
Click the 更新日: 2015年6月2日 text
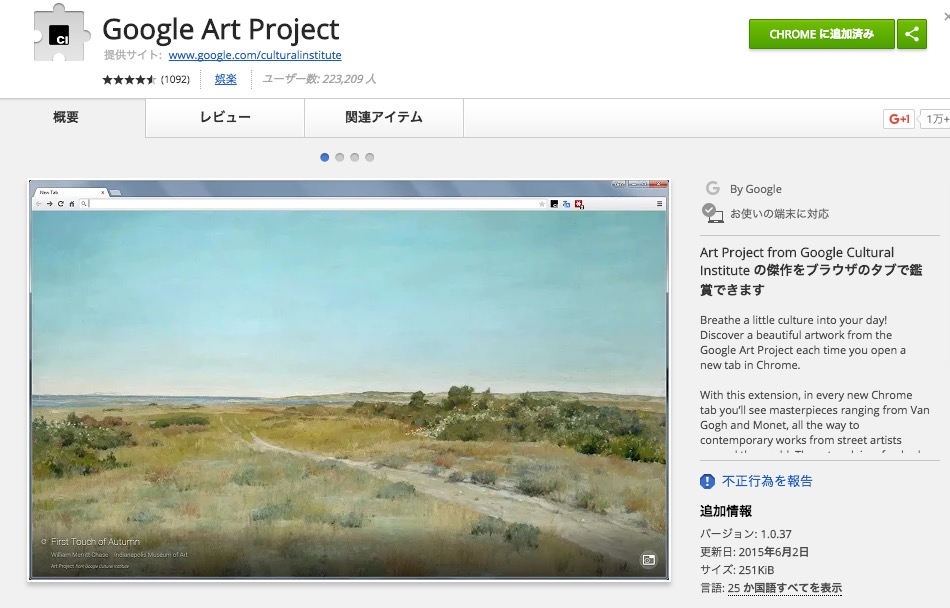754,552
